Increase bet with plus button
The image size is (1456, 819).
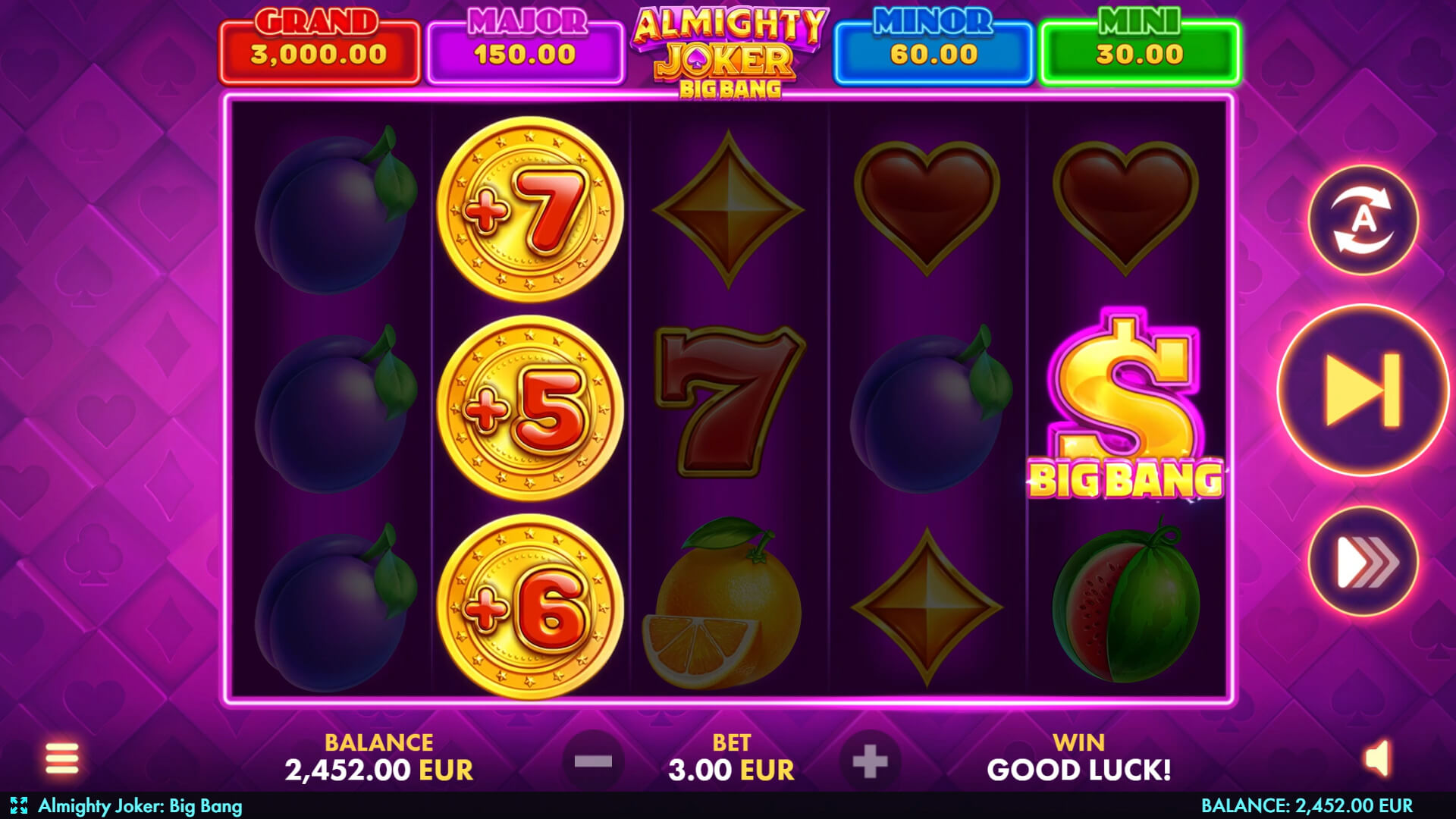coord(870,761)
